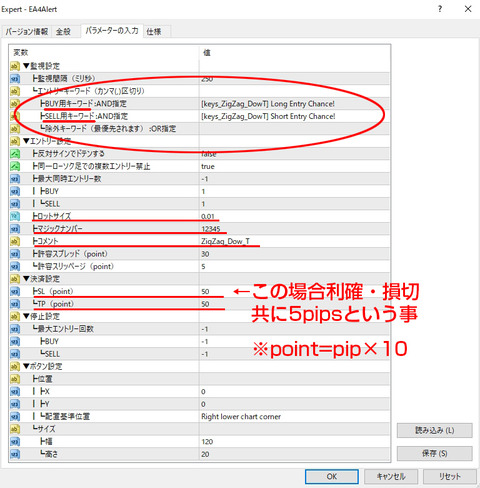The image size is (480, 488).
Task: Click the integer icon of X position row
Action: click(x=15, y=391)
